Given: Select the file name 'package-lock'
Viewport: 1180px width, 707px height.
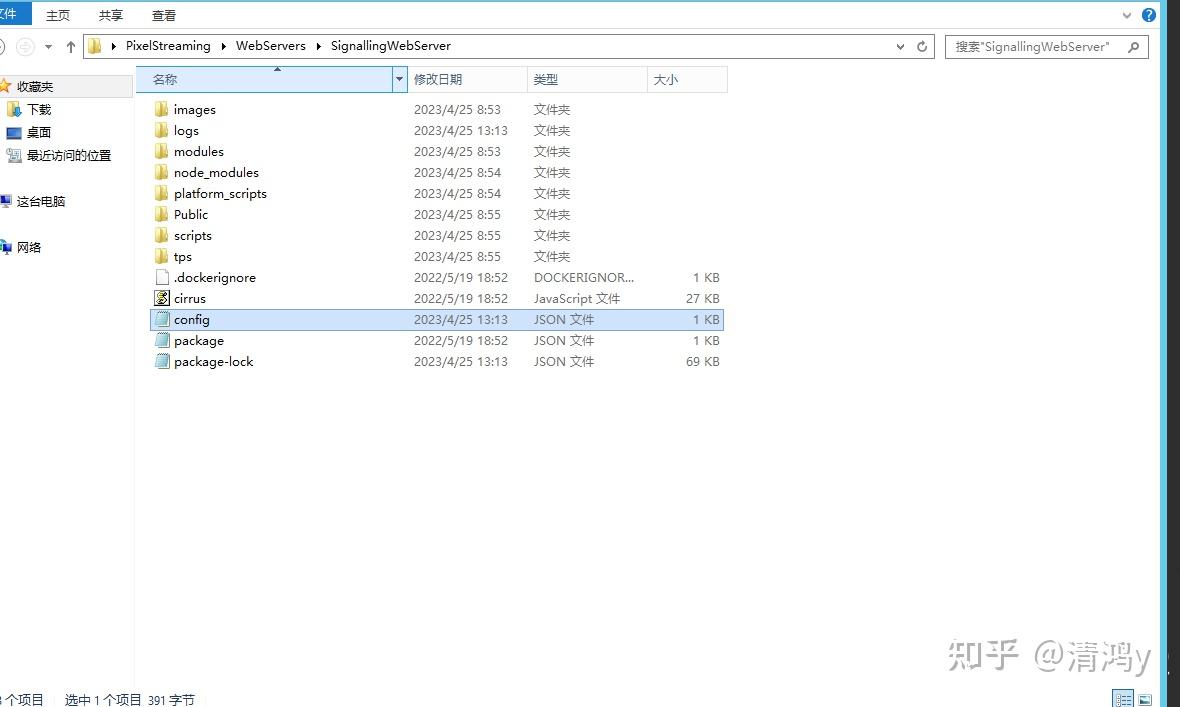Looking at the screenshot, I should tap(214, 362).
